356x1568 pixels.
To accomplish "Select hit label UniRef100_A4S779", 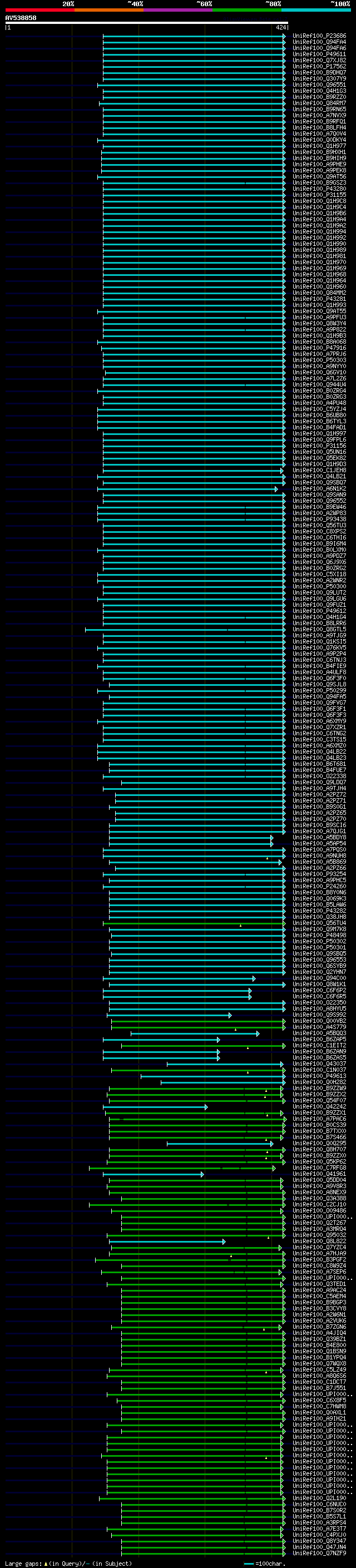I will pos(319,1027).
